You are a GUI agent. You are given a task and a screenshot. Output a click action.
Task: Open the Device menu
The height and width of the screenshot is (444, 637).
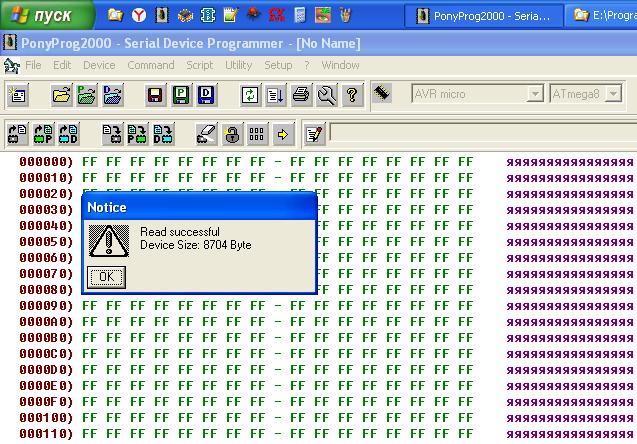click(99, 65)
